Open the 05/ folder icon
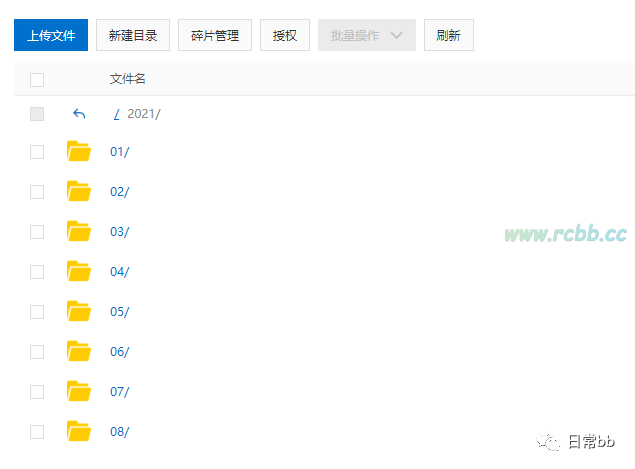The width and height of the screenshot is (635, 469). point(79,311)
